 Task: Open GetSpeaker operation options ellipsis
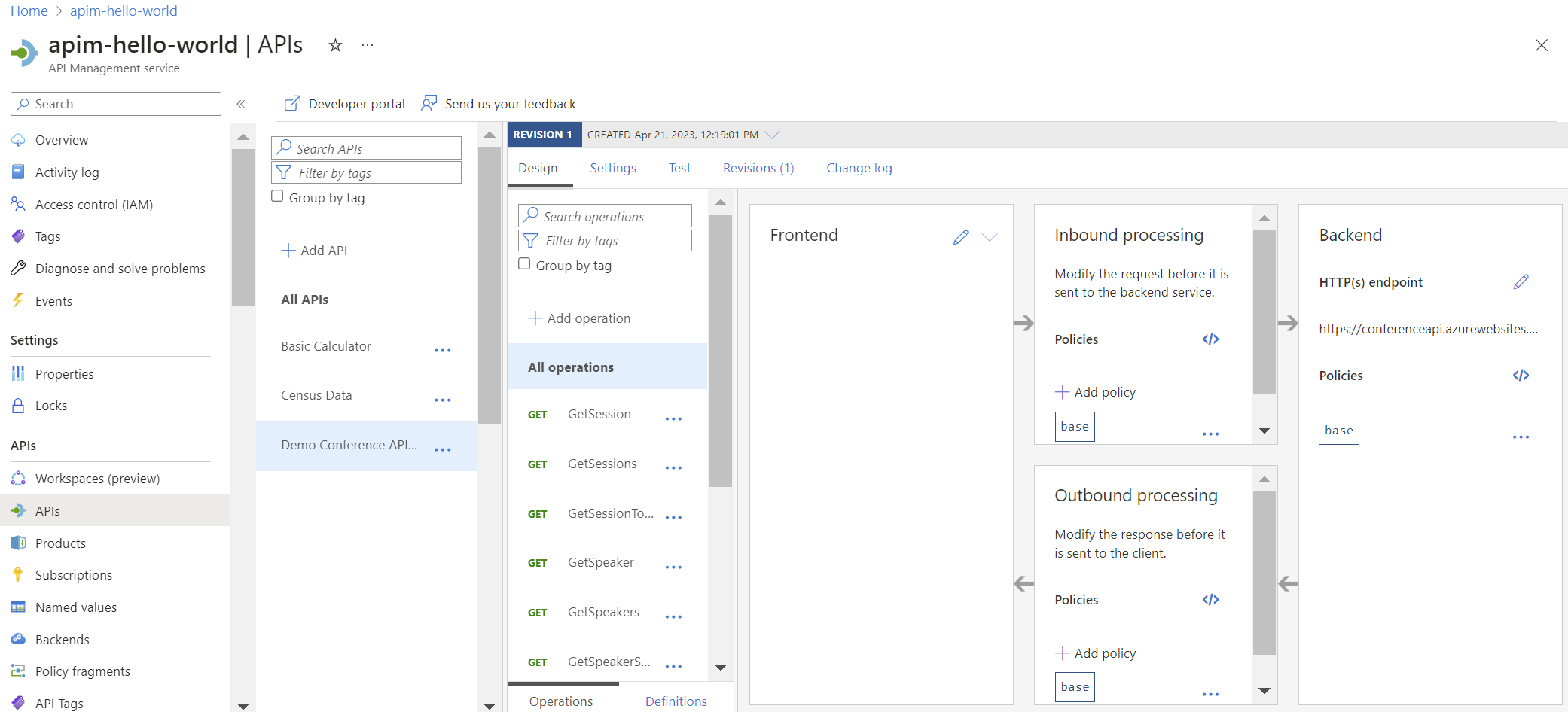(x=673, y=567)
